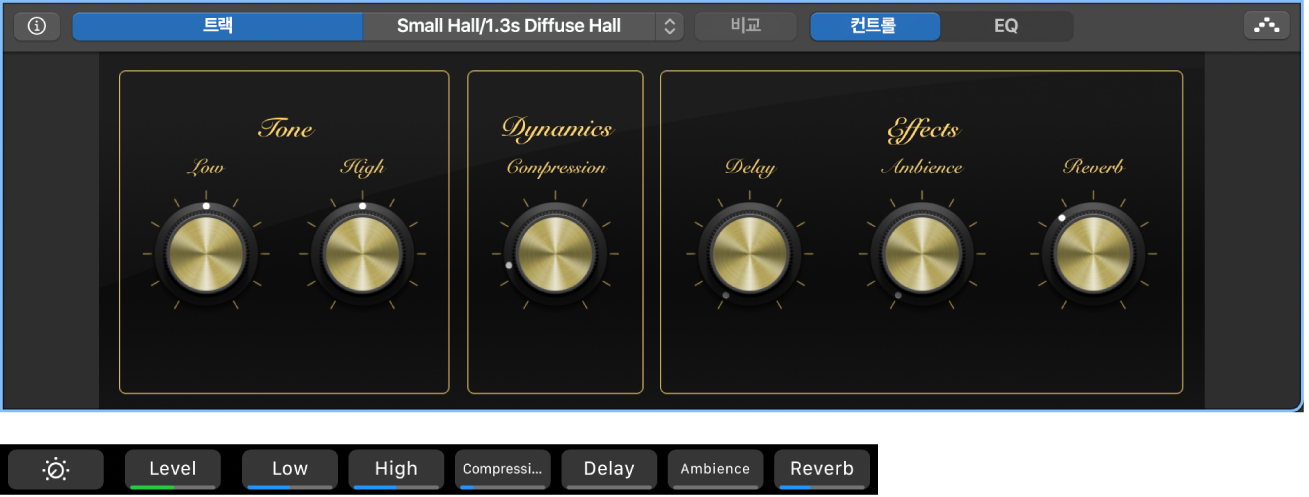Click the Tone Low knob
Screen dimensions: 1309x497
click(206, 254)
